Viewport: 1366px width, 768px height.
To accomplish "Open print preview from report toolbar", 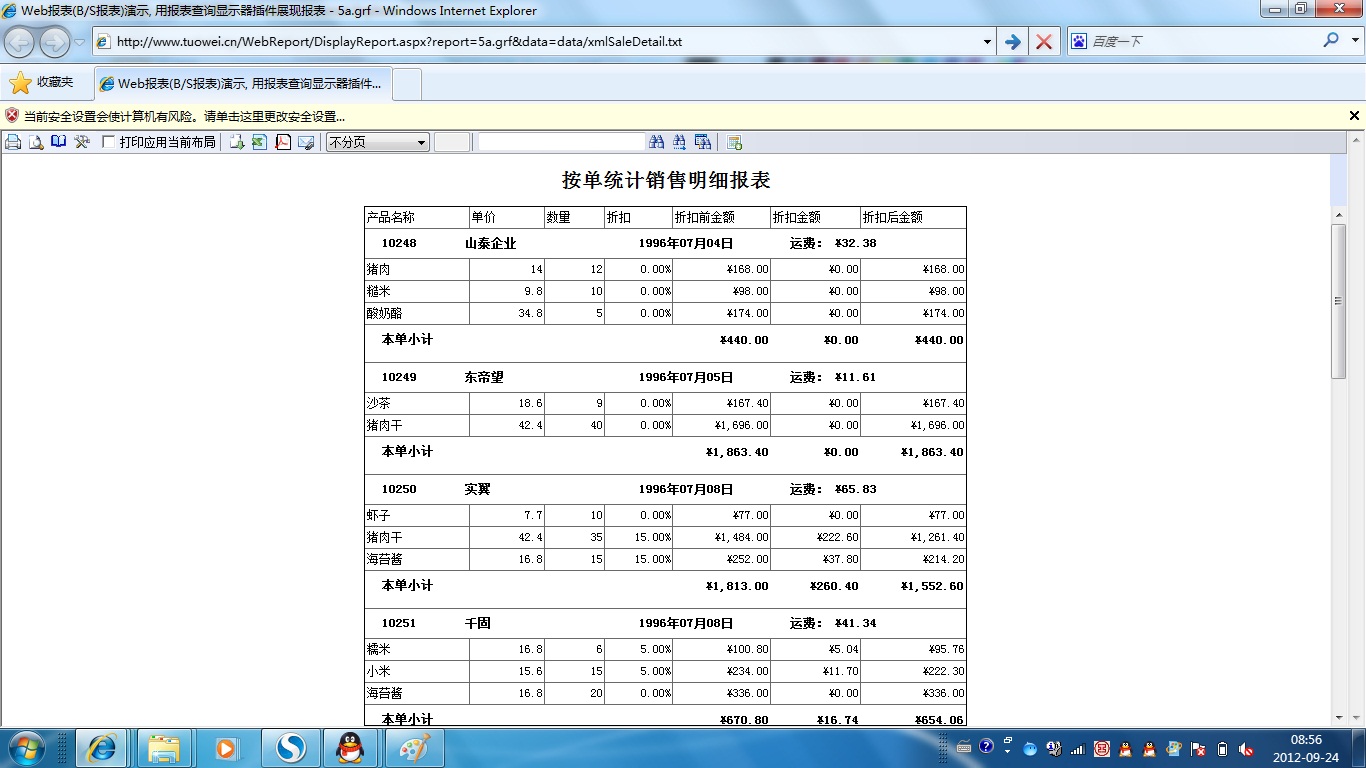I will tap(36, 142).
